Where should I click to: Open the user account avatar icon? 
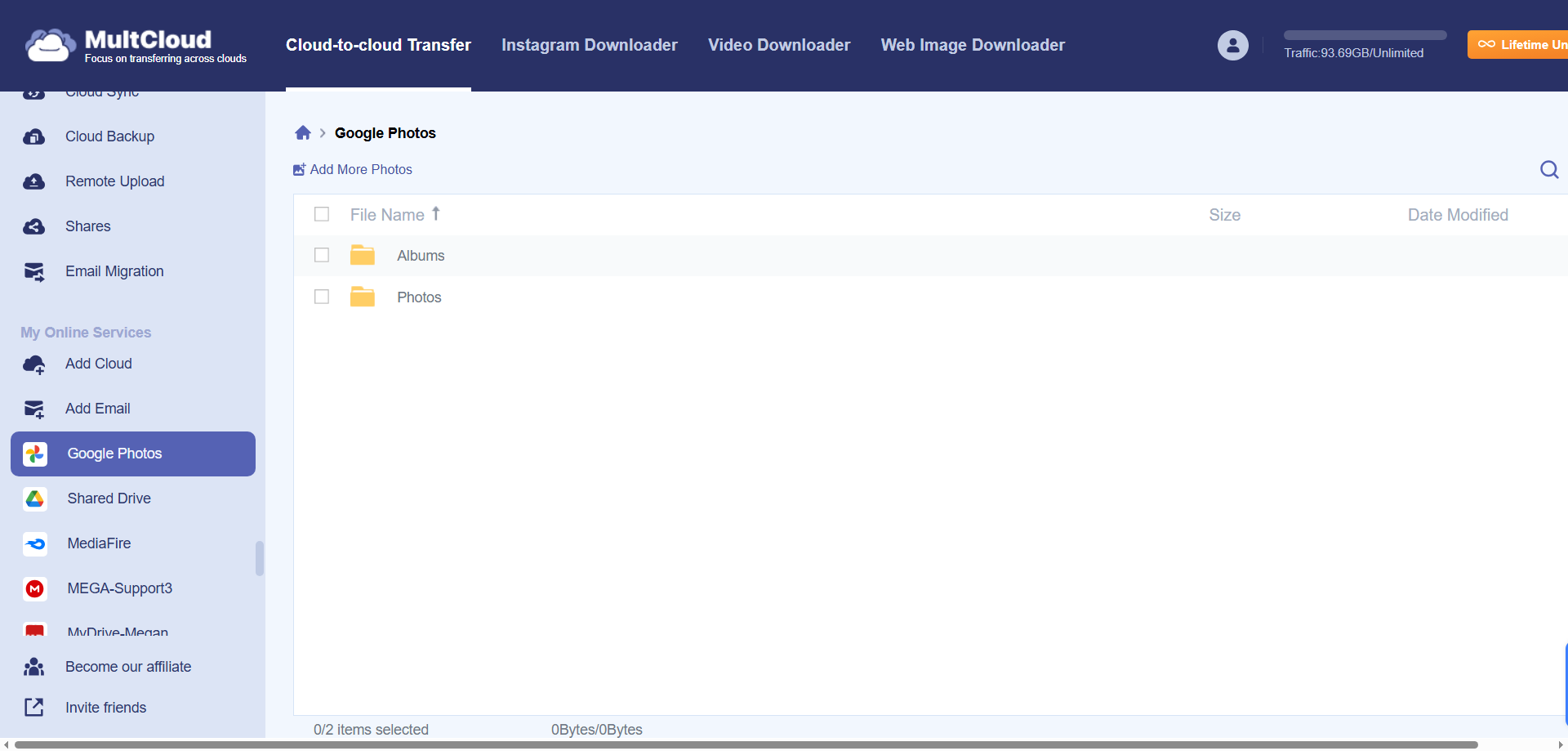tap(1232, 45)
